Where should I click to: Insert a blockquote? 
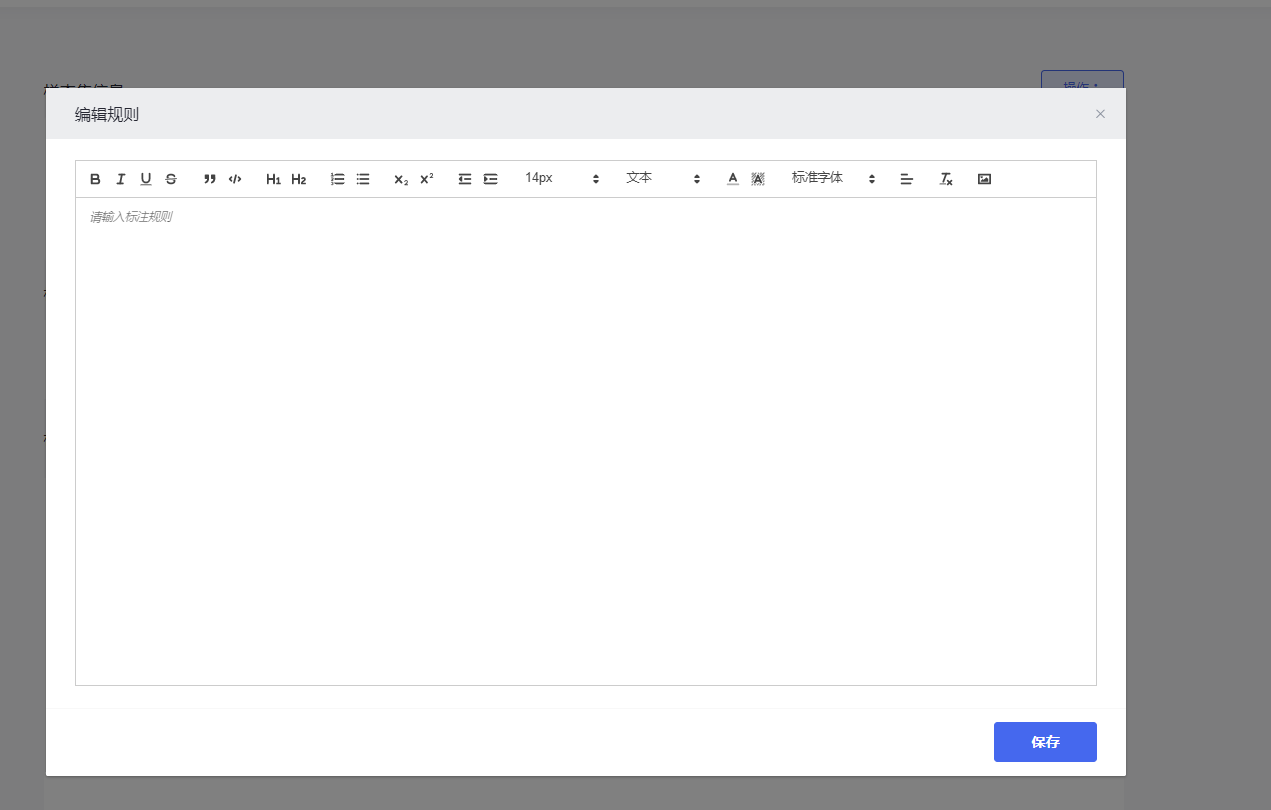tap(210, 179)
